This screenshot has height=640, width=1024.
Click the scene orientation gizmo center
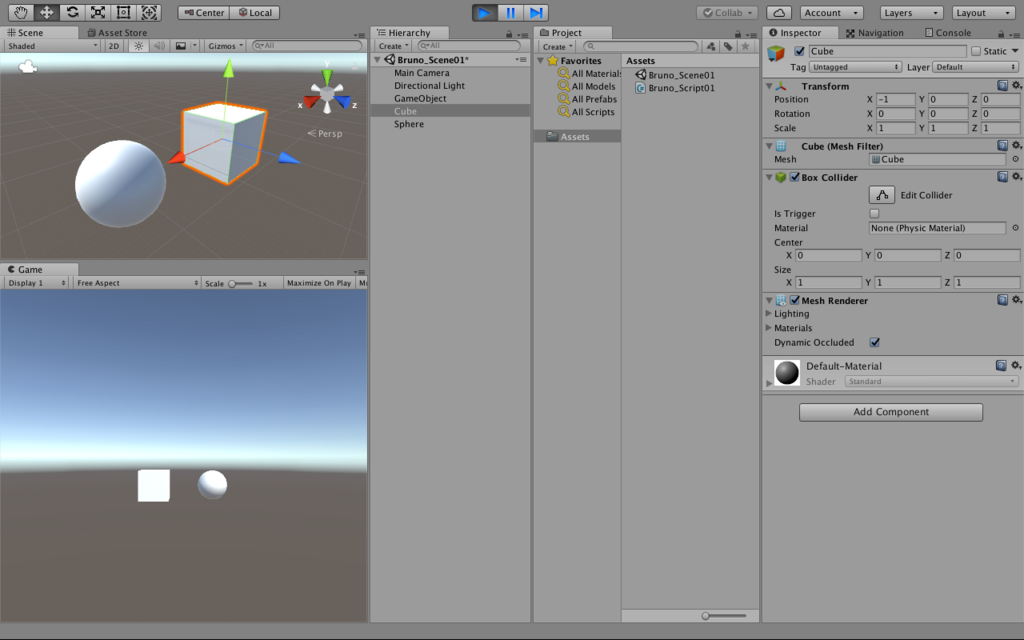tap(327, 93)
